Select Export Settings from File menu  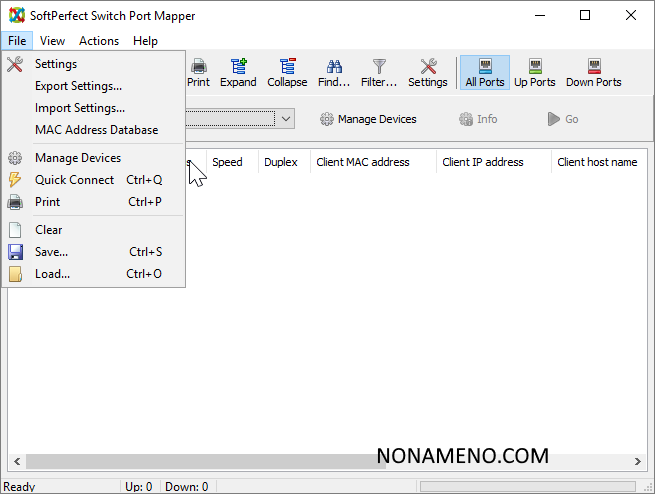click(78, 86)
